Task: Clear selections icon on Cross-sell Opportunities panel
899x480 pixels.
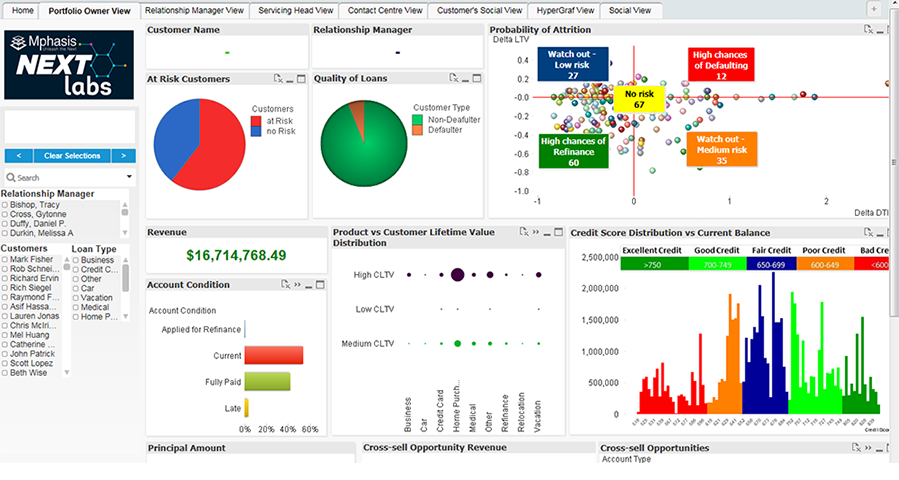Action: coord(857,447)
